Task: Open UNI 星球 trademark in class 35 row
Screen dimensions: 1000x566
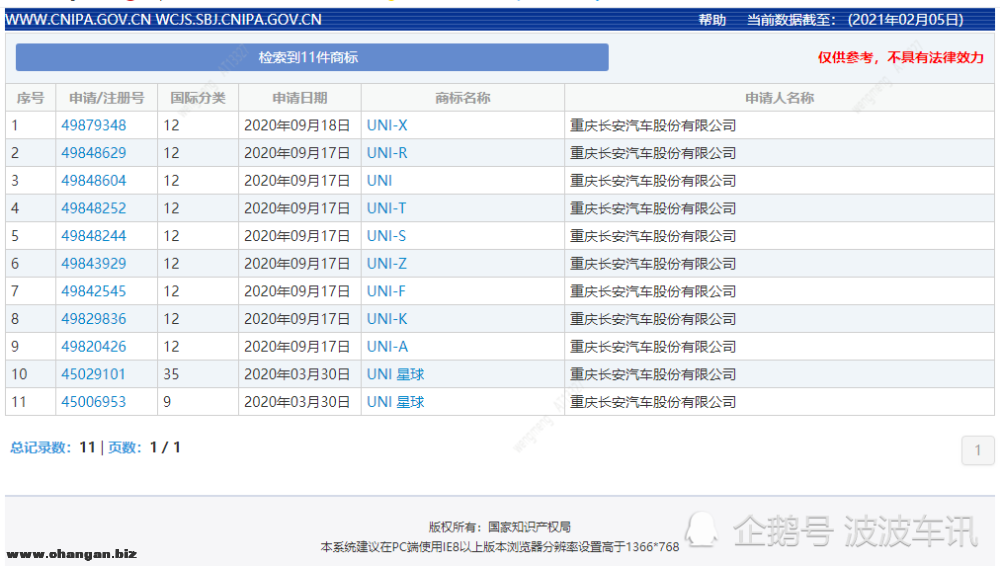Action: (x=395, y=375)
